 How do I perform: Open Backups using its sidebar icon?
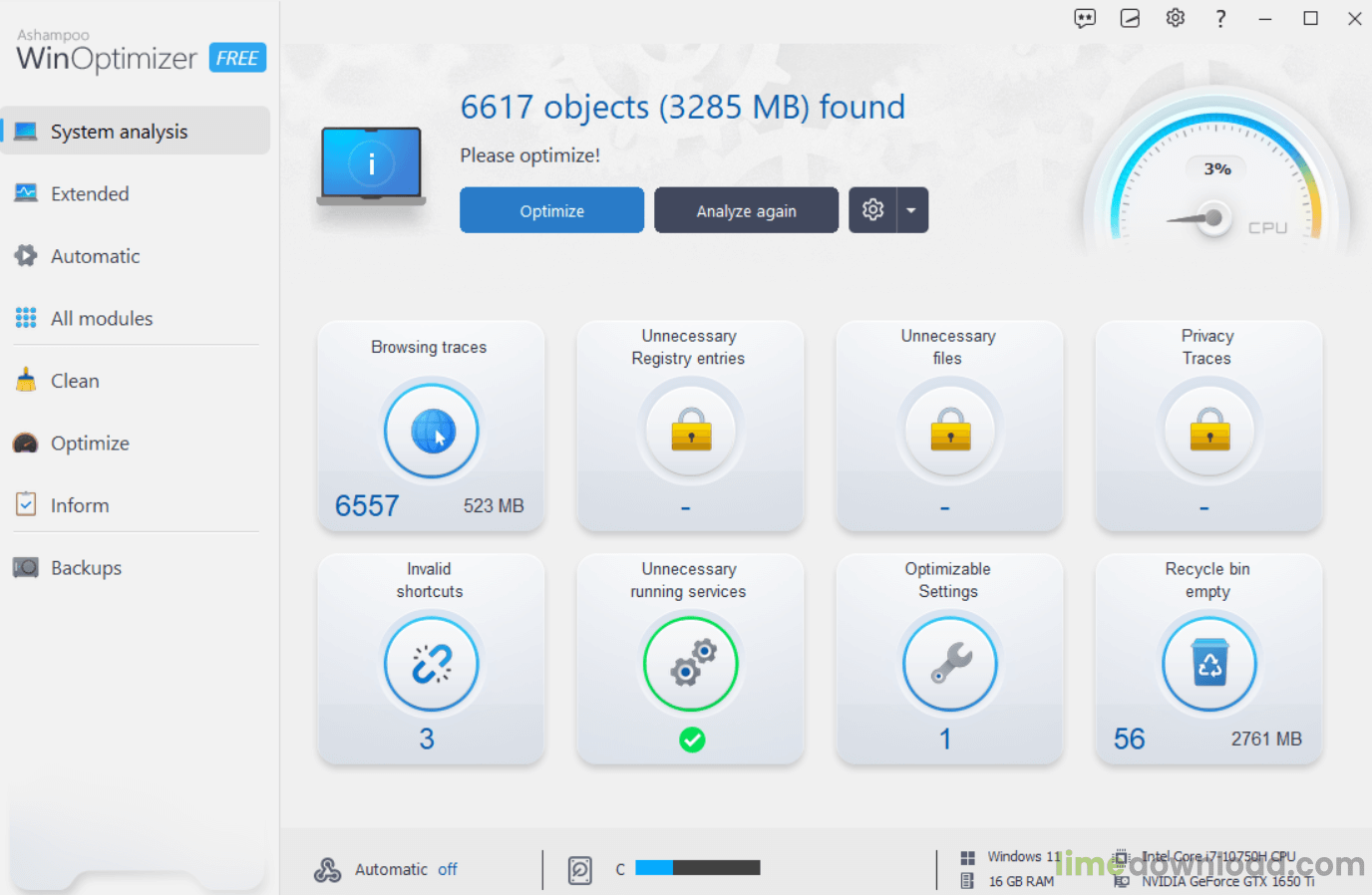[x=25, y=567]
